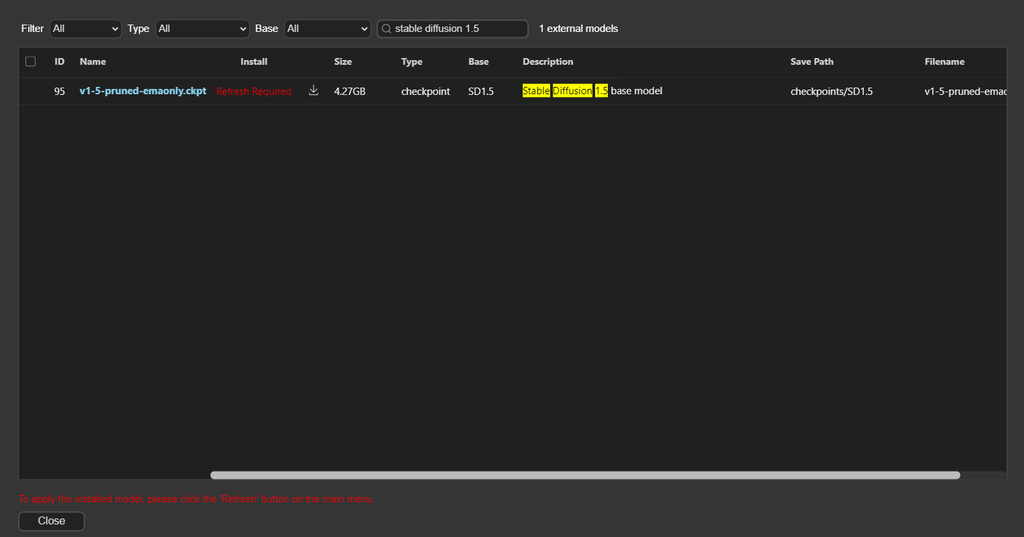
Task: Open the Filter dropdown
Action: tap(85, 29)
